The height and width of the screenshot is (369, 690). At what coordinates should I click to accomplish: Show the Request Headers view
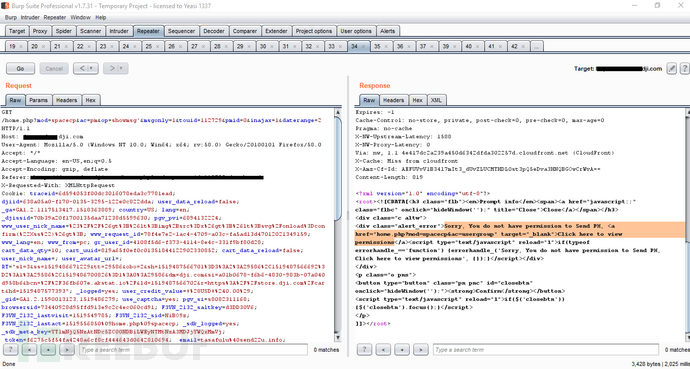click(67, 100)
